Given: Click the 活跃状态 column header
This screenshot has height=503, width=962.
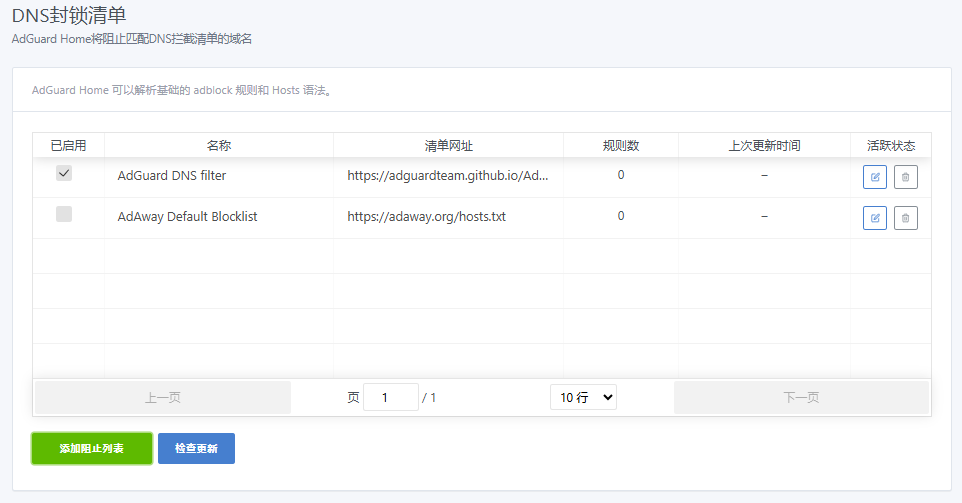Looking at the screenshot, I should 890,145.
